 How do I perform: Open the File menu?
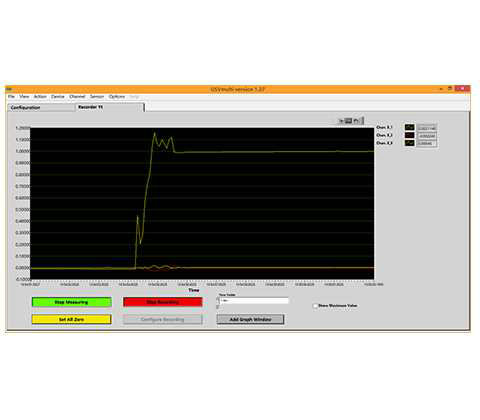[11, 96]
